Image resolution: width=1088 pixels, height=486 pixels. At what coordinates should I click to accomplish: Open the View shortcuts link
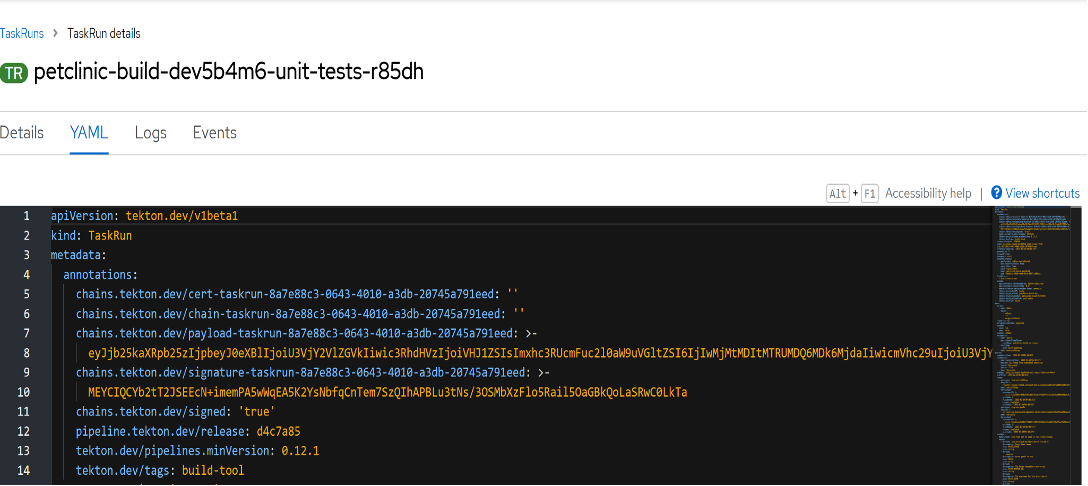pyautogui.click(x=1042, y=193)
